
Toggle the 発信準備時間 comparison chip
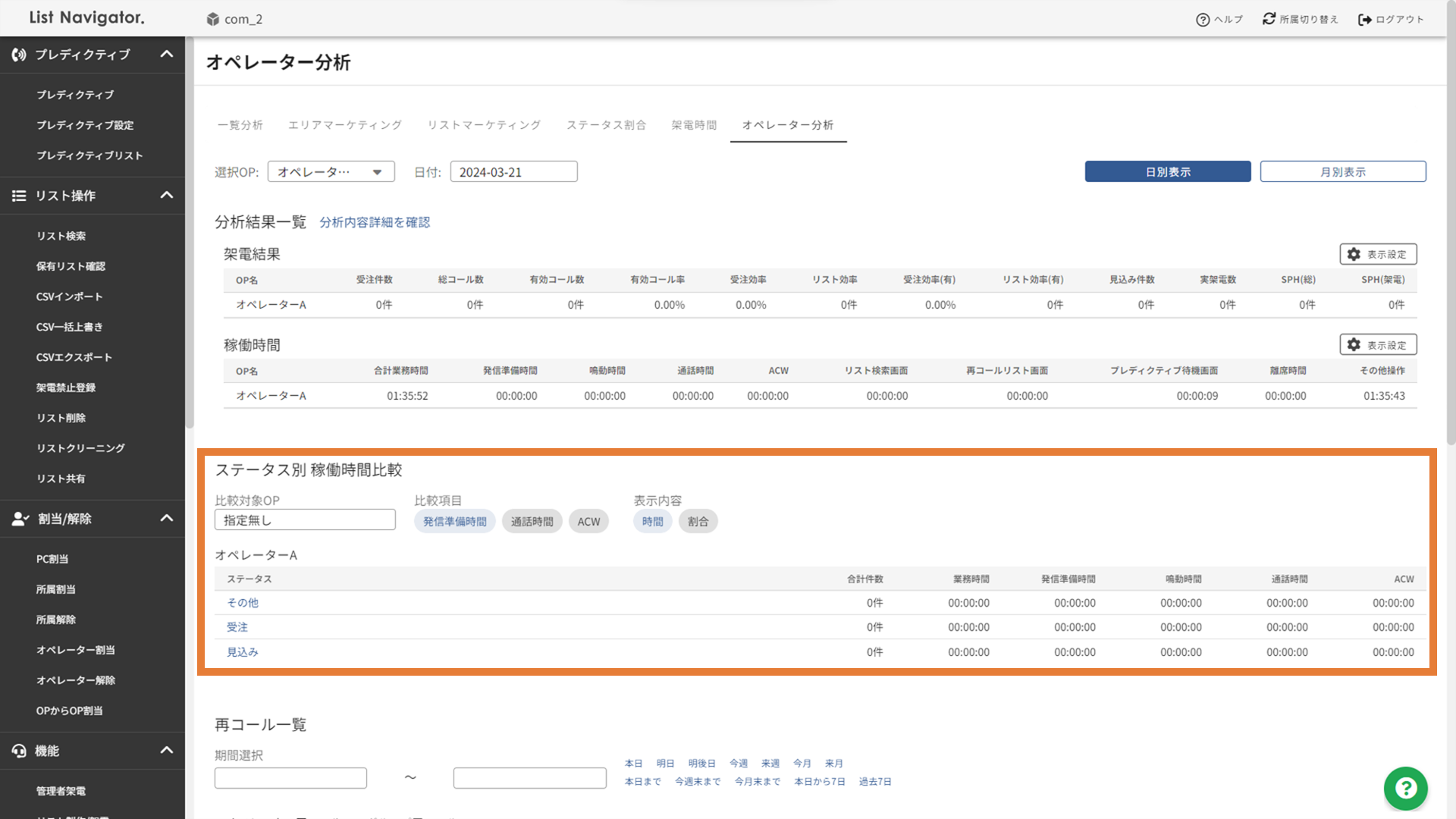tap(454, 522)
